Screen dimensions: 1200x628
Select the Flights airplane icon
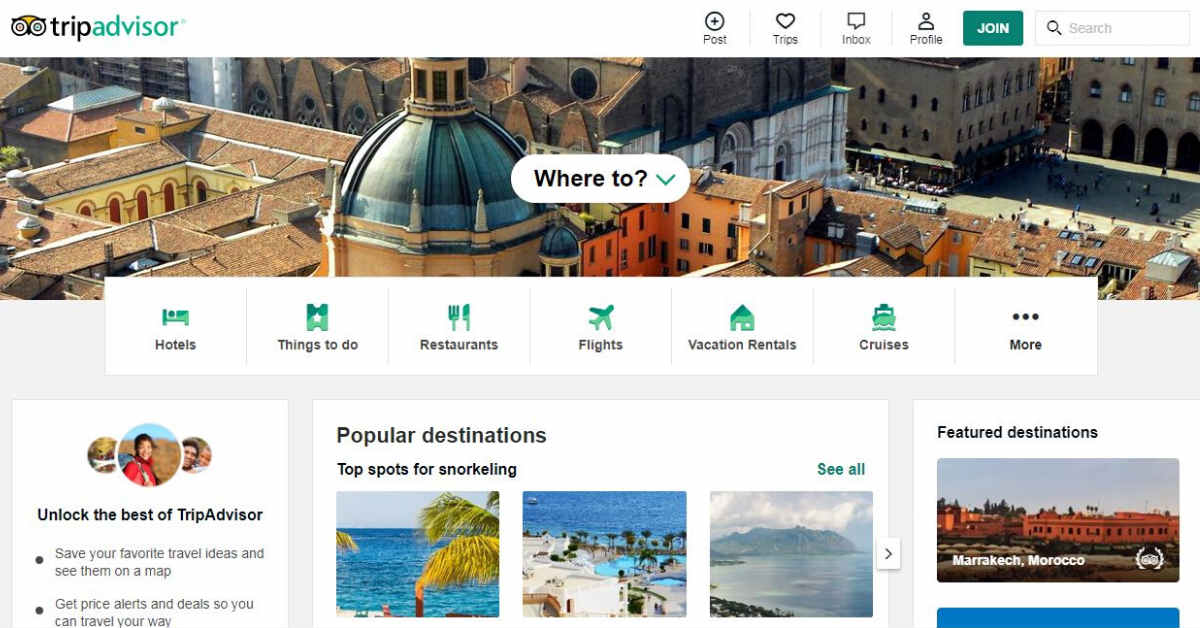click(x=601, y=317)
